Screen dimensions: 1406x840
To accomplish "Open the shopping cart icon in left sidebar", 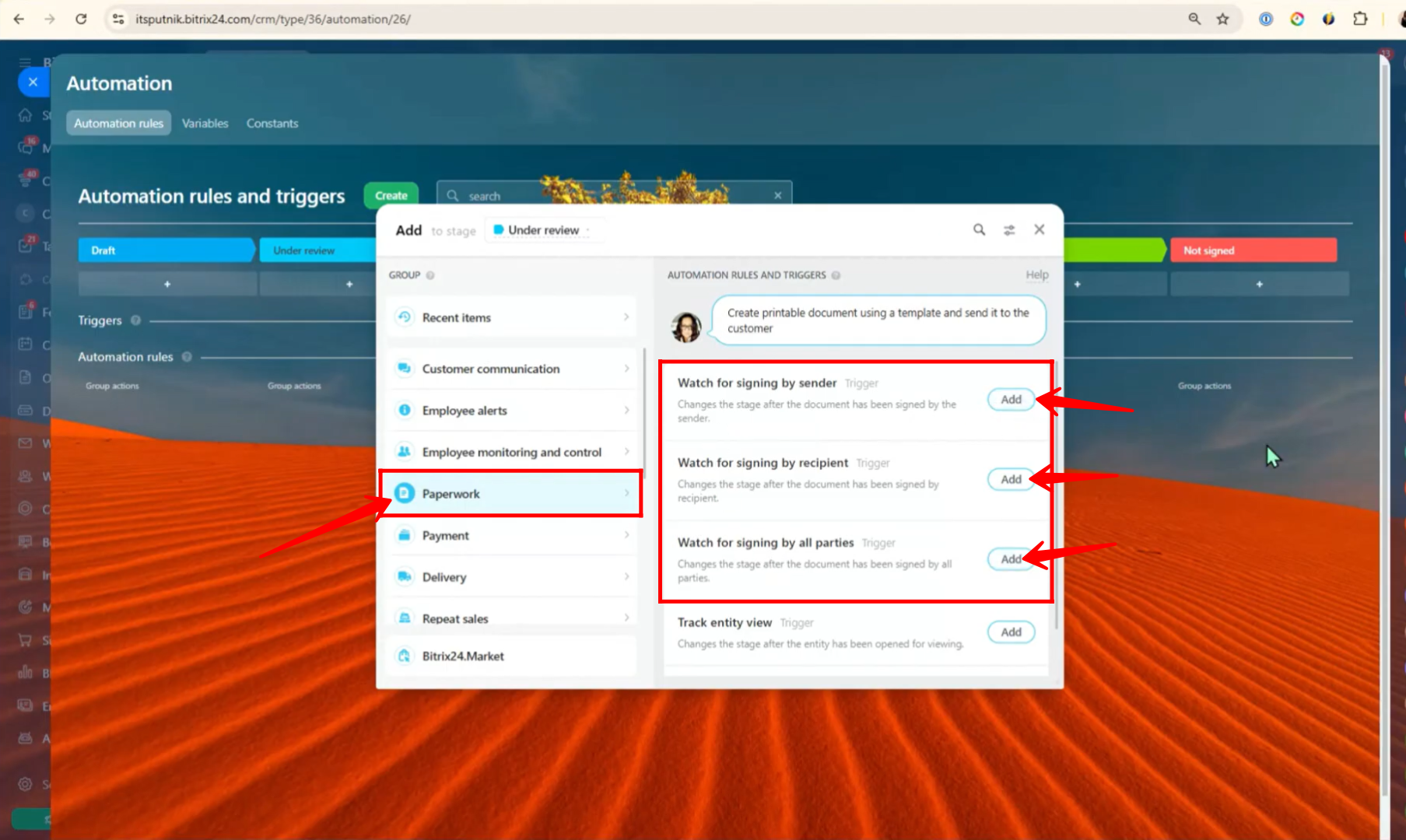I will 25,640.
